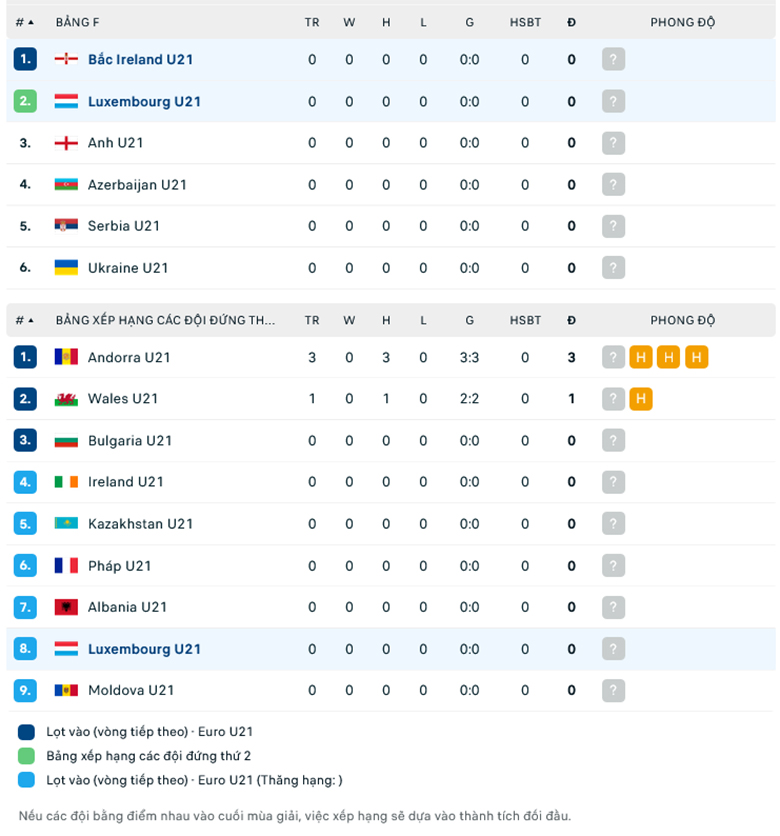Select the BẢNG F section header
Image resolution: width=780 pixels, height=836 pixels.
(77, 21)
